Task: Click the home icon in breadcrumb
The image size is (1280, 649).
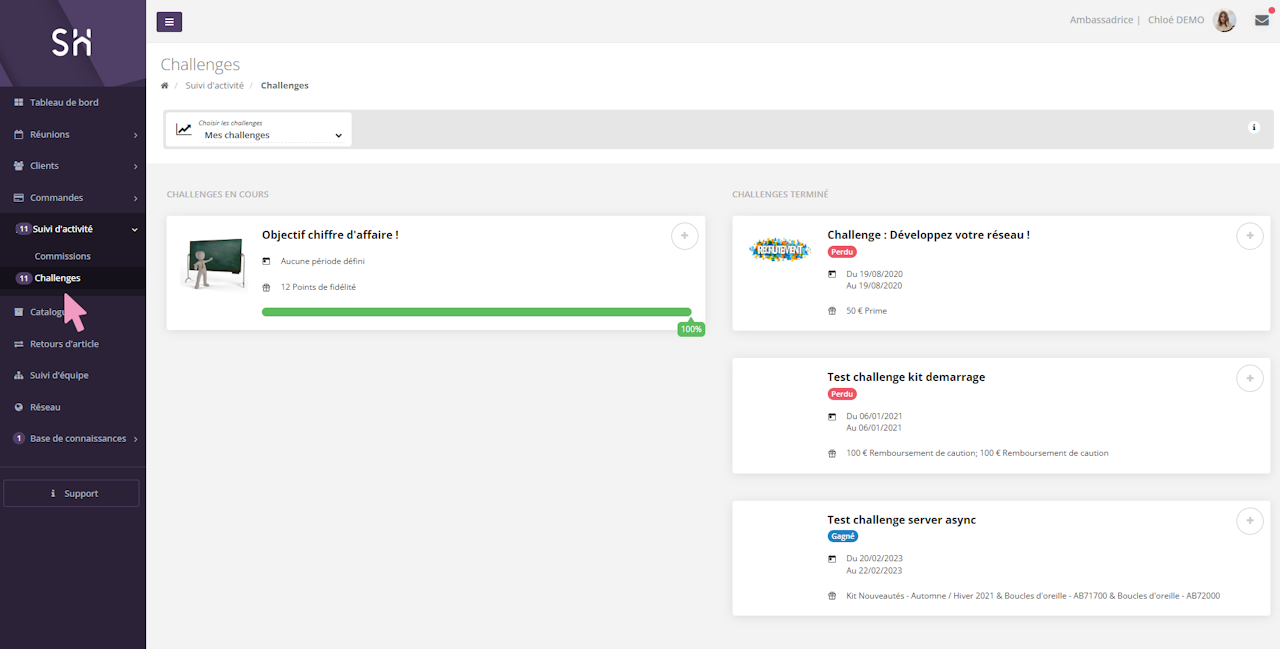Action: click(165, 86)
